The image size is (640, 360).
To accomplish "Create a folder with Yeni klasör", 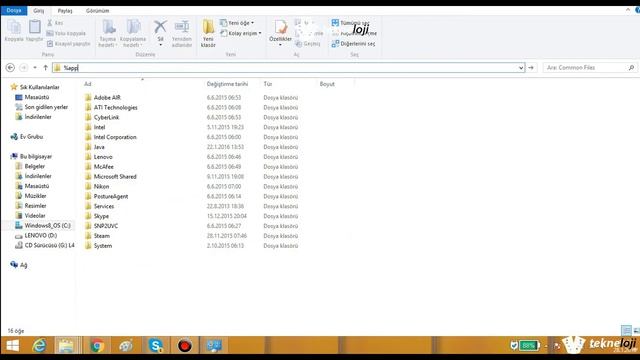I will (208, 33).
